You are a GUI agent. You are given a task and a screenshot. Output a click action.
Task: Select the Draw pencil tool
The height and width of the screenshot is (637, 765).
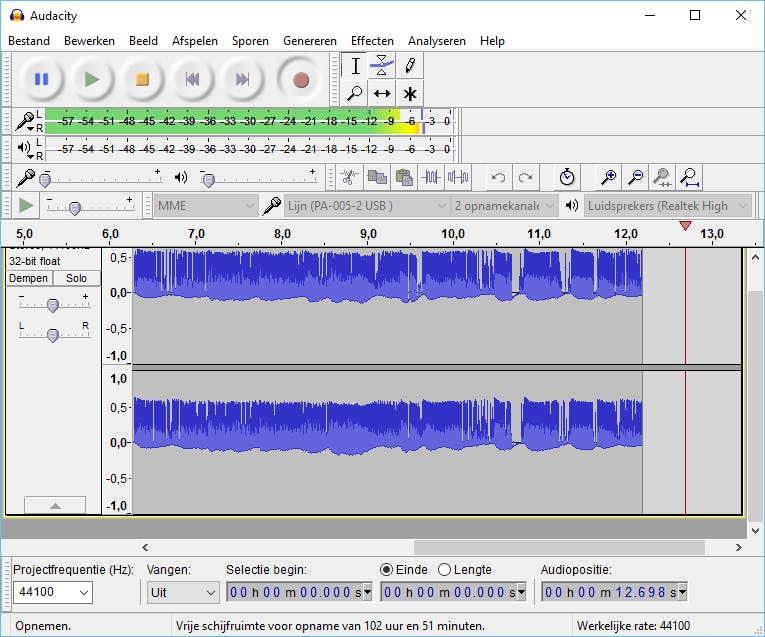coord(409,66)
